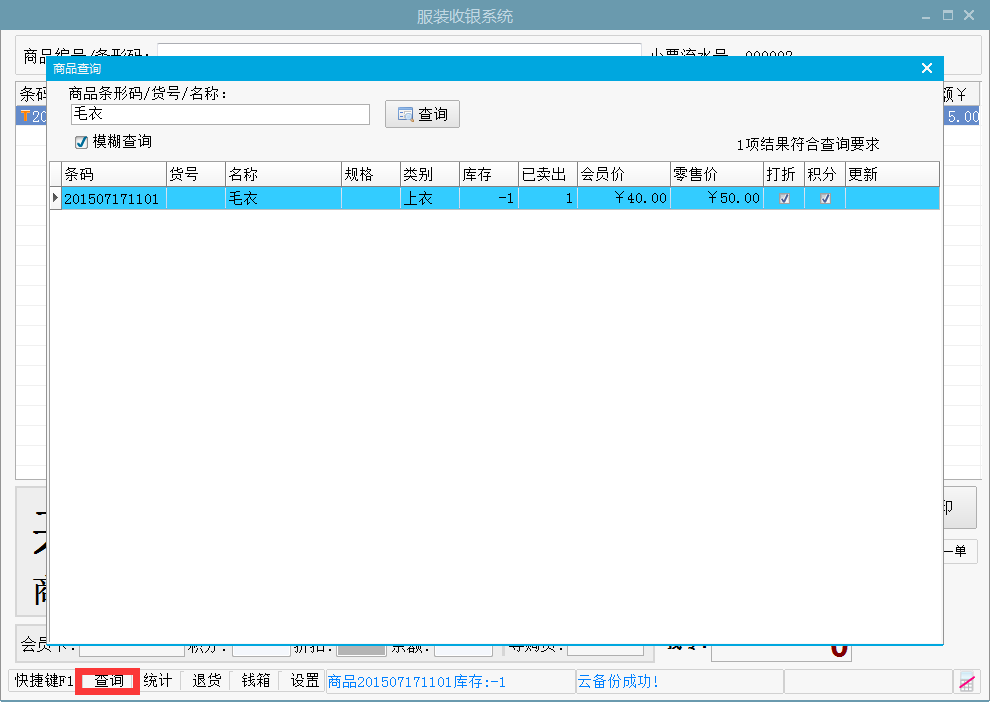Click the 零售价 column header
The width and height of the screenshot is (990, 702).
coord(716,174)
